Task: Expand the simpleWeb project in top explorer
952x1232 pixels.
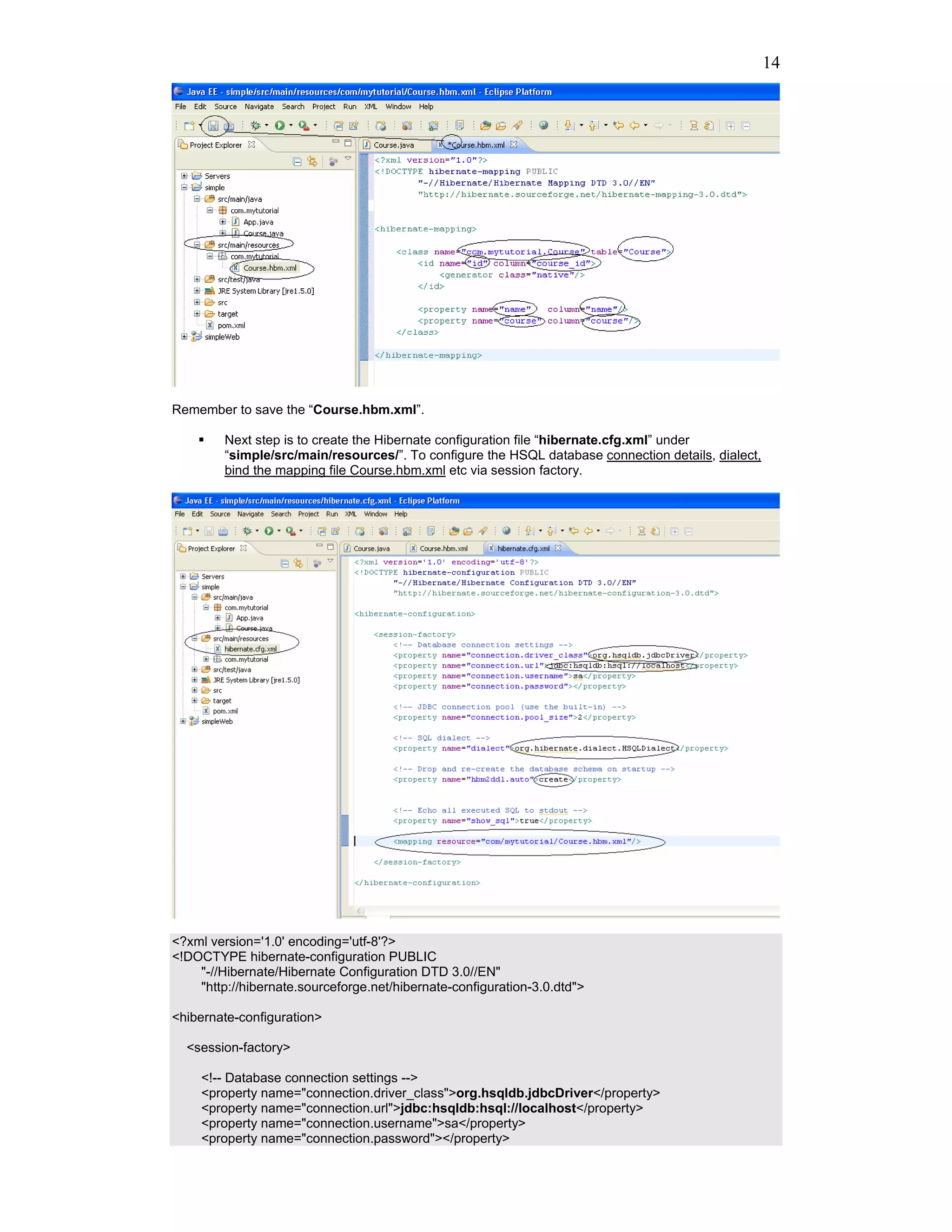Action: tap(184, 337)
